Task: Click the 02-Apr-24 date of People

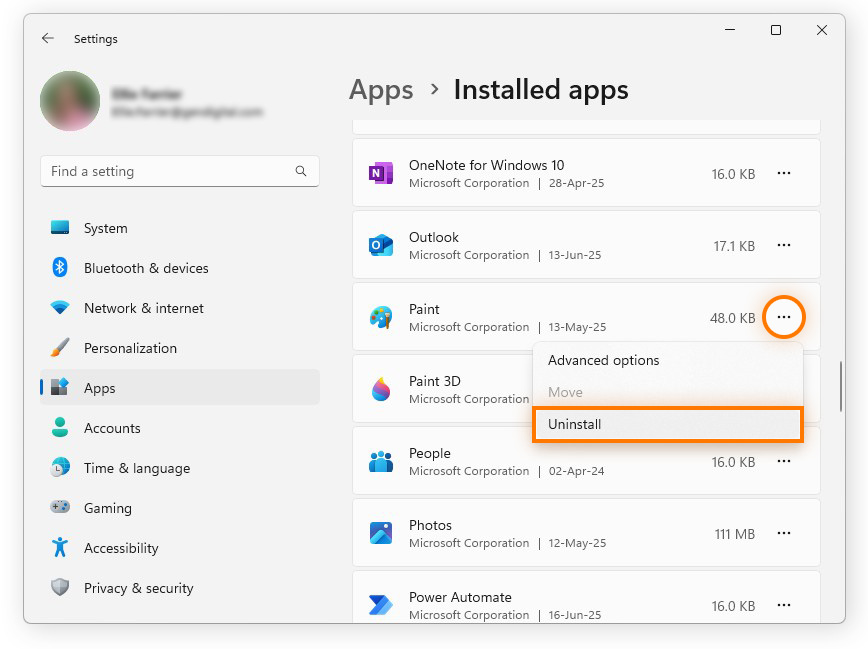Action: [576, 471]
